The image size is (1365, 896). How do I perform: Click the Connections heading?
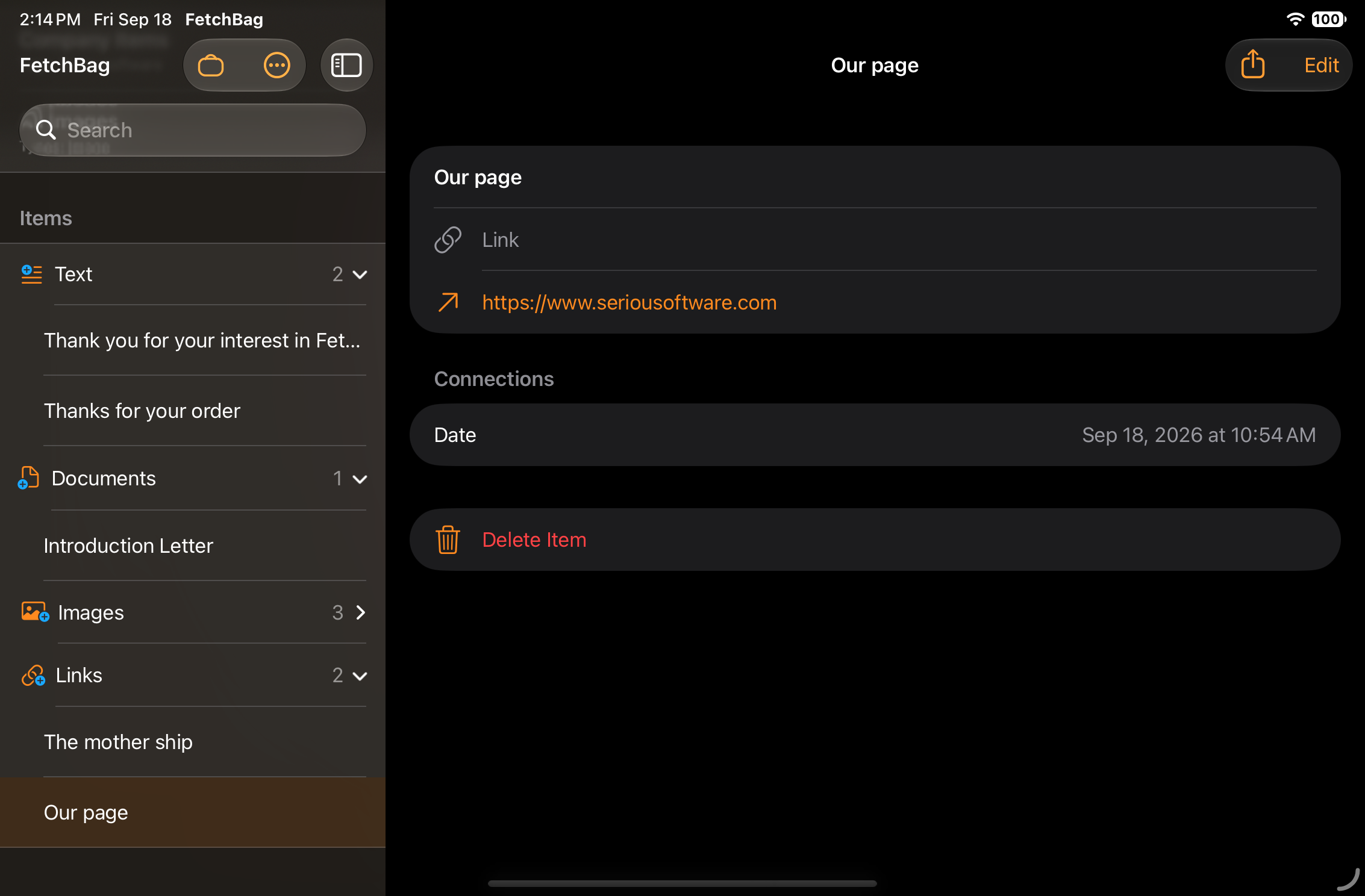click(x=494, y=379)
